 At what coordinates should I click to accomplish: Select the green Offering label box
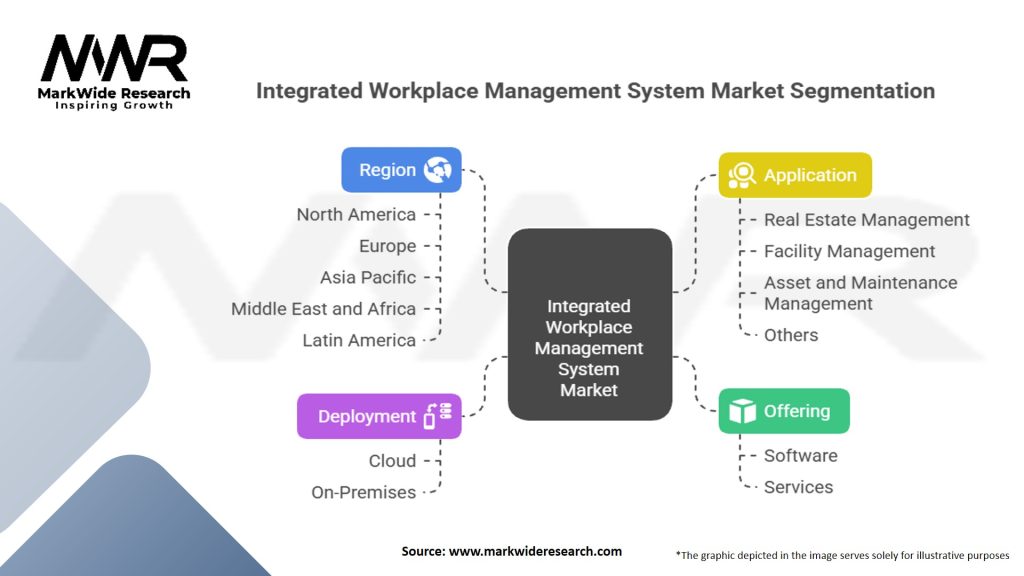[x=784, y=411]
